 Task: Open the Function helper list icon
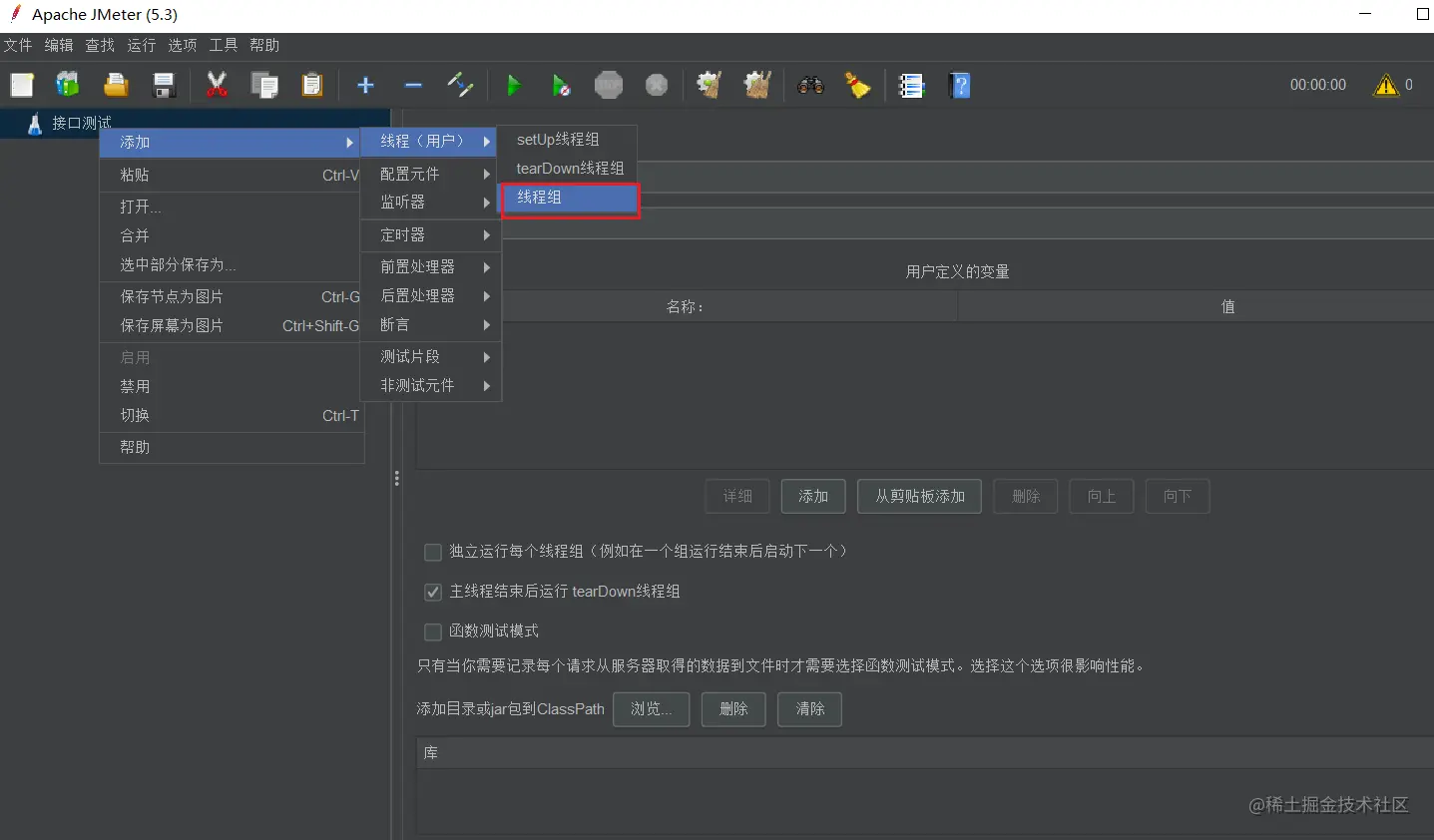coord(911,86)
